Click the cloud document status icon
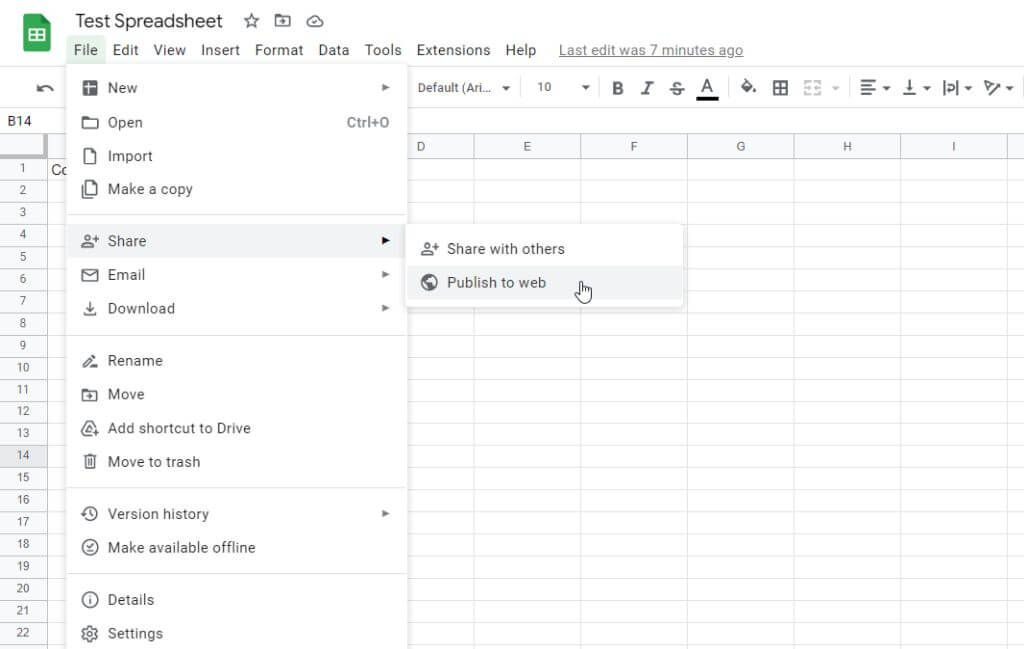 (315, 22)
